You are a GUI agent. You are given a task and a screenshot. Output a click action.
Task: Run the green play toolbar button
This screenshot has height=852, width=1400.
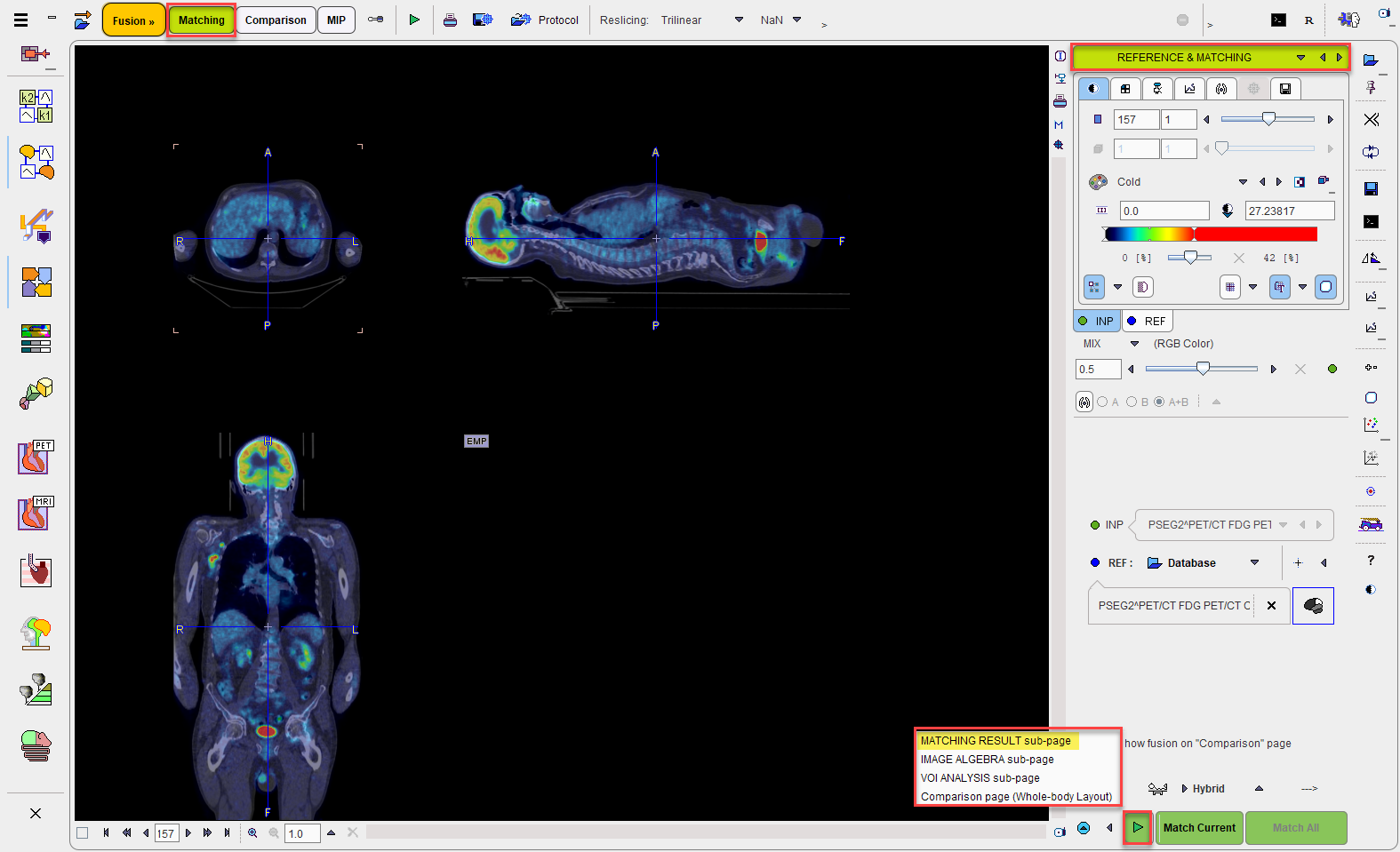click(414, 20)
